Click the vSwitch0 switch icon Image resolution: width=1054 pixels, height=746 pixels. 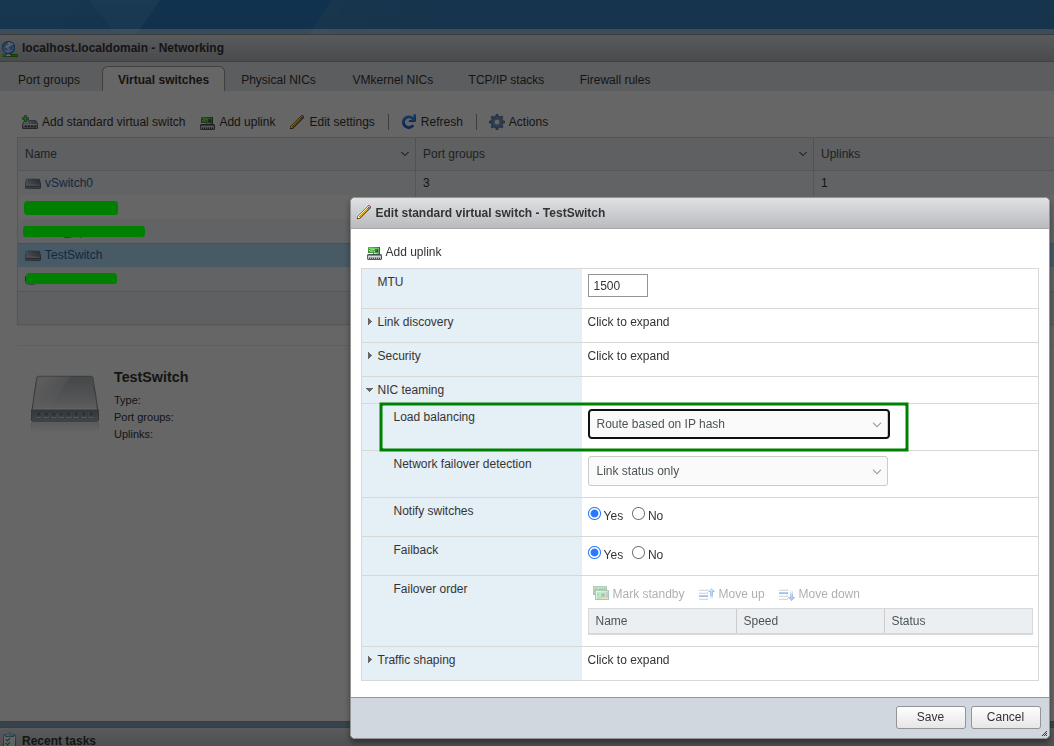pyautogui.click(x=33, y=184)
